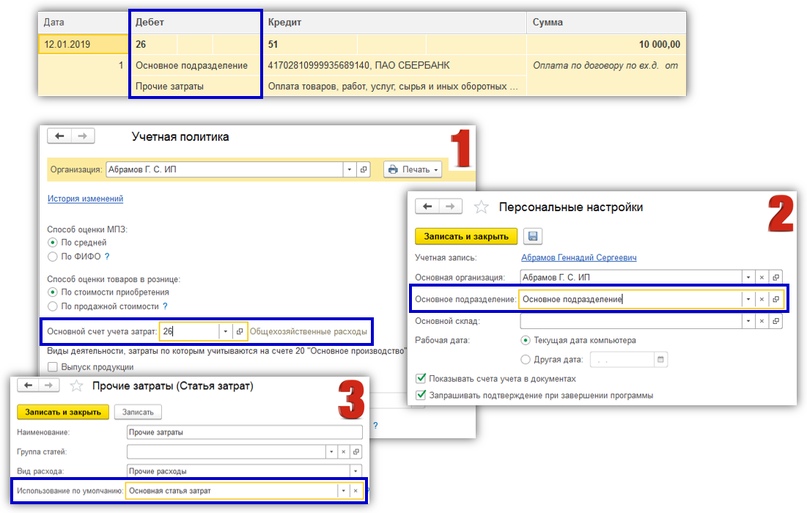Clear the Основное подразделение field with X
Screen dimensions: 807x513
(760, 298)
